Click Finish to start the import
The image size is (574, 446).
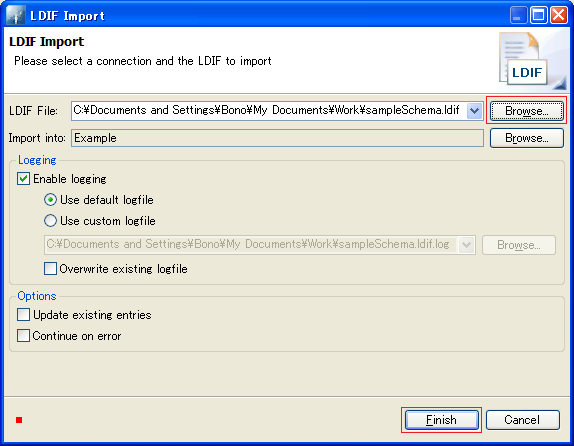(441, 420)
